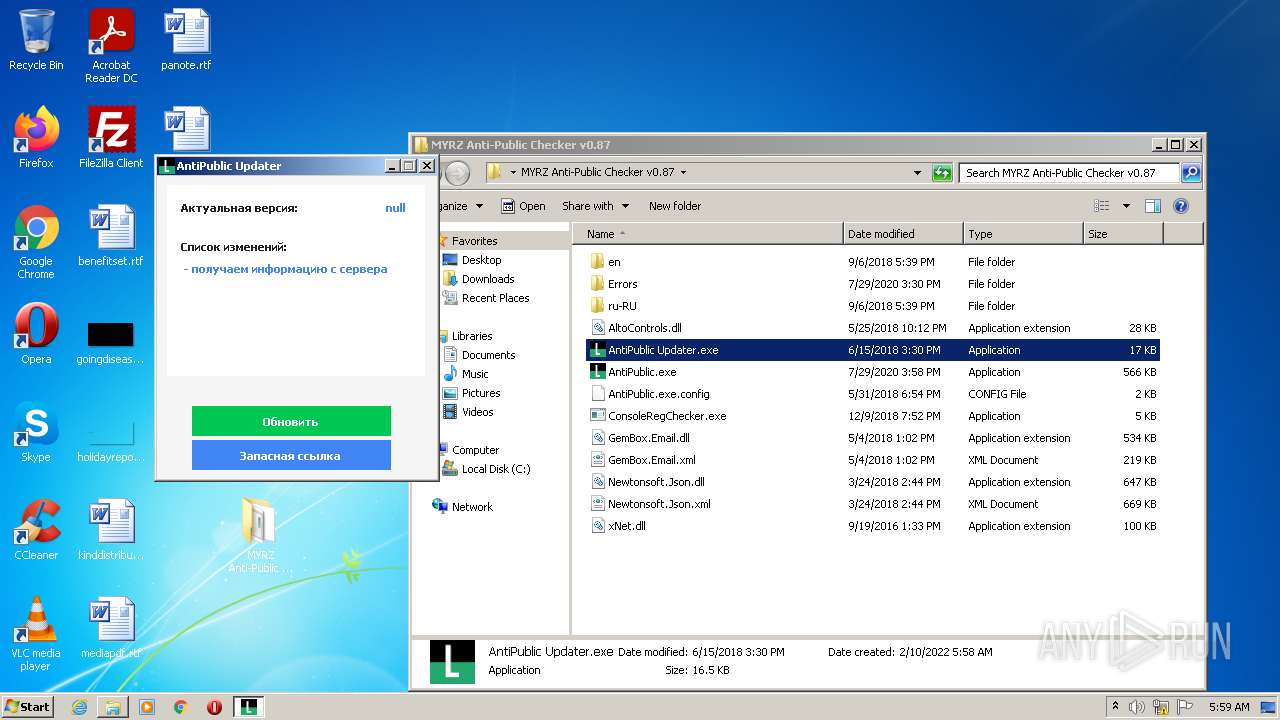Click Opera taskbar icon
Screen dimensions: 1280x720
214,707
